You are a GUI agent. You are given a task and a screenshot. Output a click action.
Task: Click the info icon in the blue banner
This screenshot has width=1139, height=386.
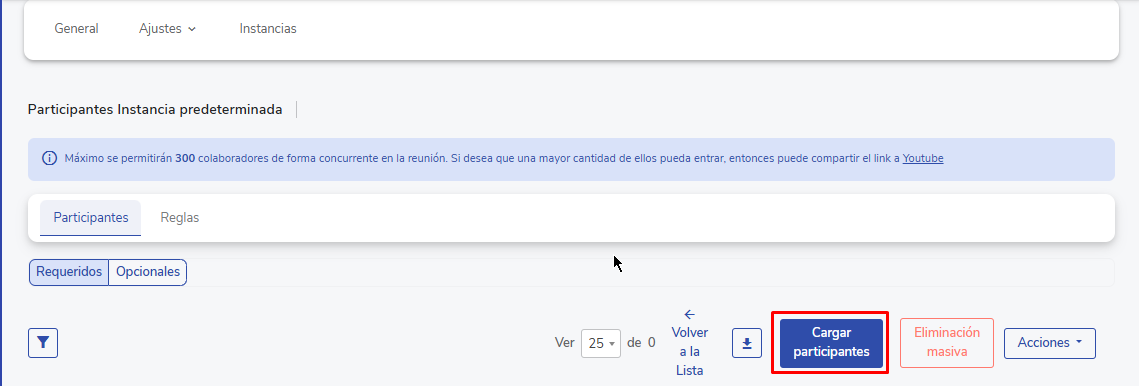(49, 158)
